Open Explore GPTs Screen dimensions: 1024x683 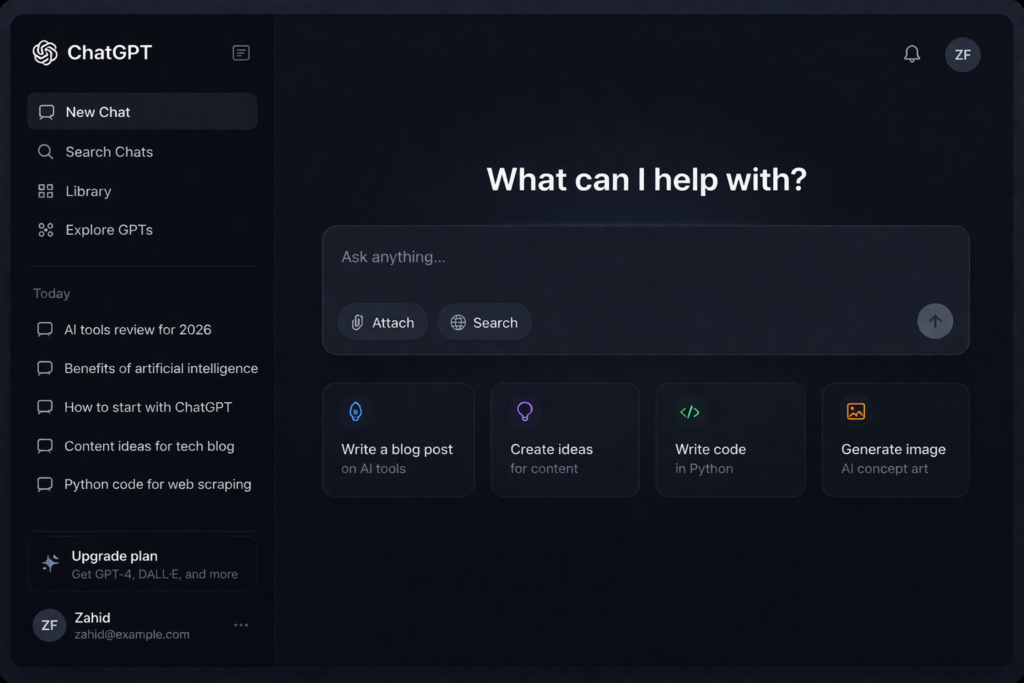109,230
